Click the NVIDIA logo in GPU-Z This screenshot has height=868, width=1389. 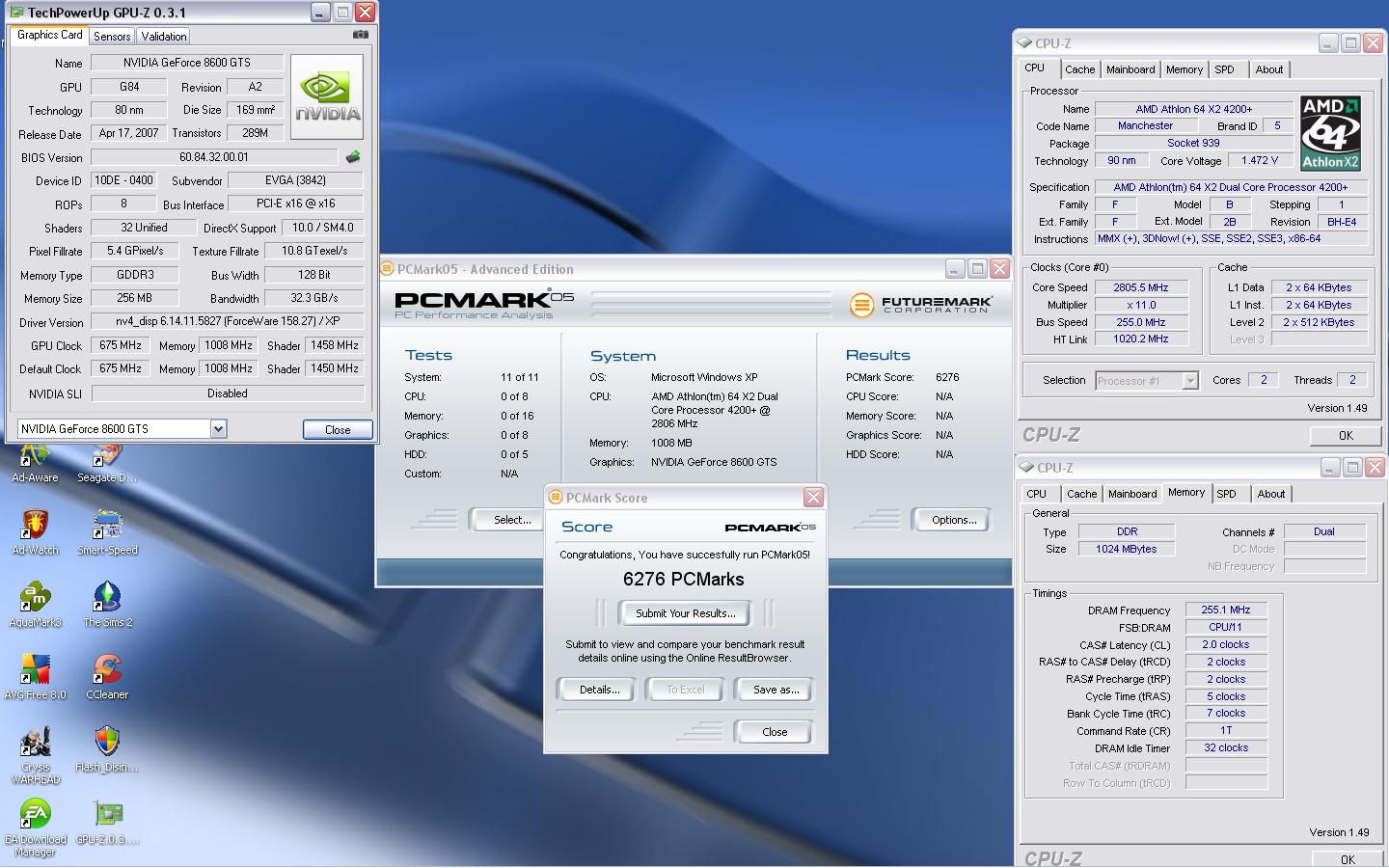pos(327,96)
